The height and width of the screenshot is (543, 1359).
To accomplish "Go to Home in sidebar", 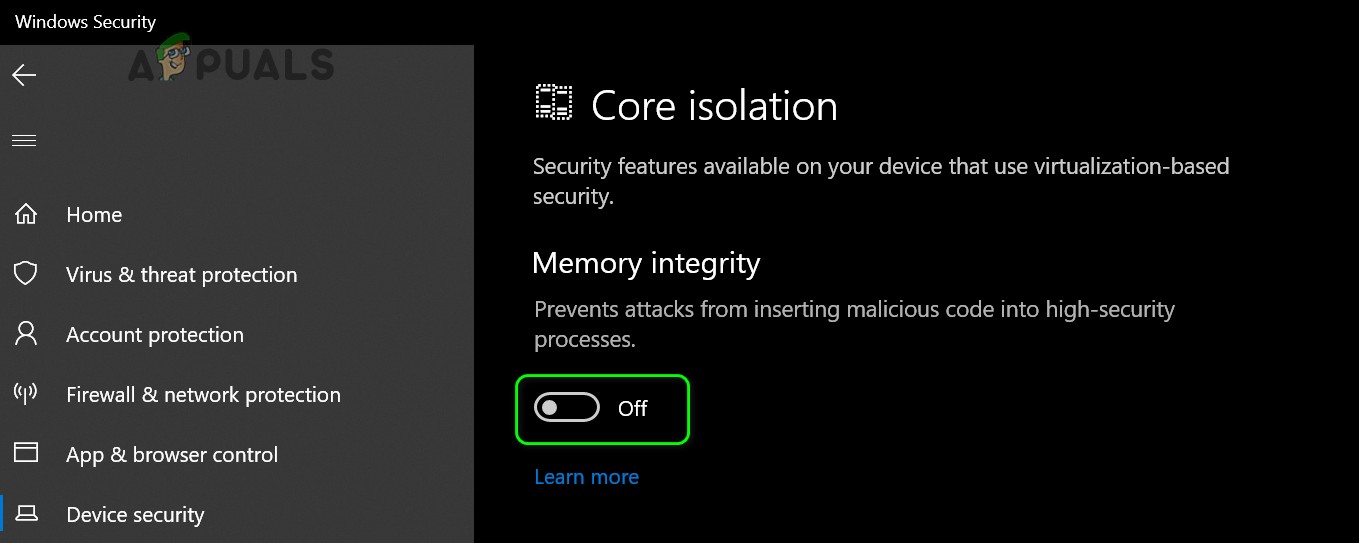I will click(94, 214).
